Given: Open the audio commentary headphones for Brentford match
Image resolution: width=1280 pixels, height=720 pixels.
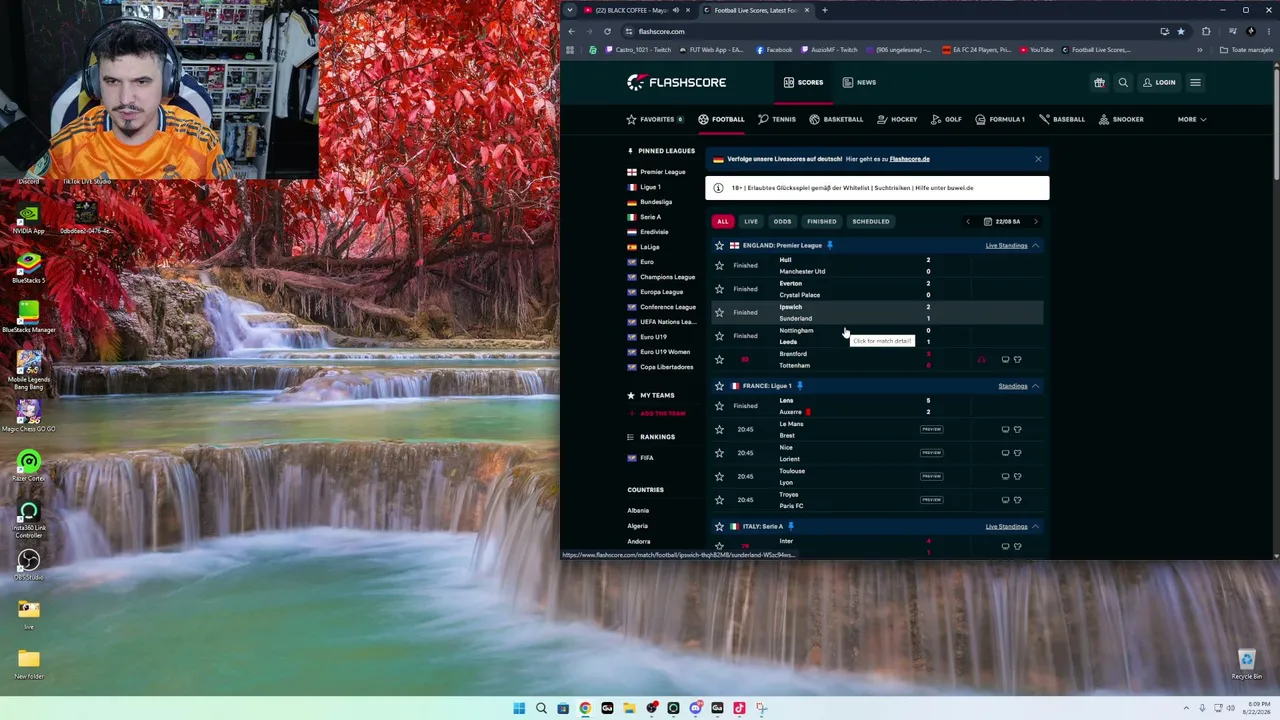Looking at the screenshot, I should click(x=981, y=359).
